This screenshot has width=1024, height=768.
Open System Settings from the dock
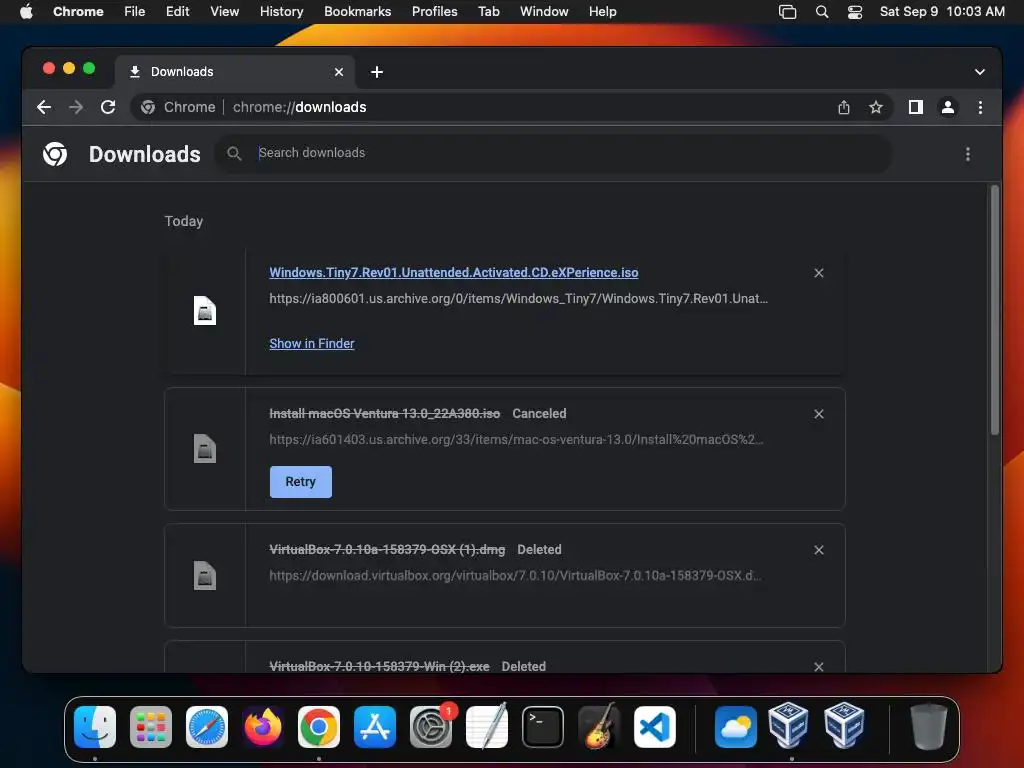pyautogui.click(x=431, y=727)
